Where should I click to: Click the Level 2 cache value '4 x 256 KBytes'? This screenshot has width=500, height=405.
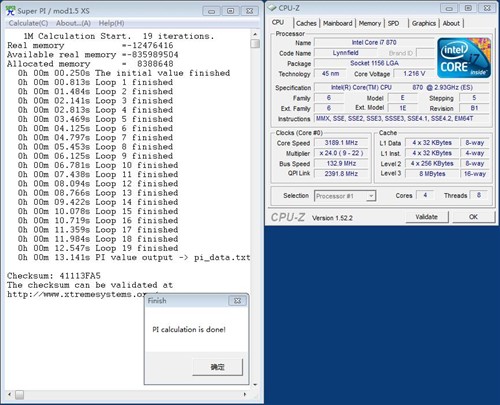click(x=432, y=163)
